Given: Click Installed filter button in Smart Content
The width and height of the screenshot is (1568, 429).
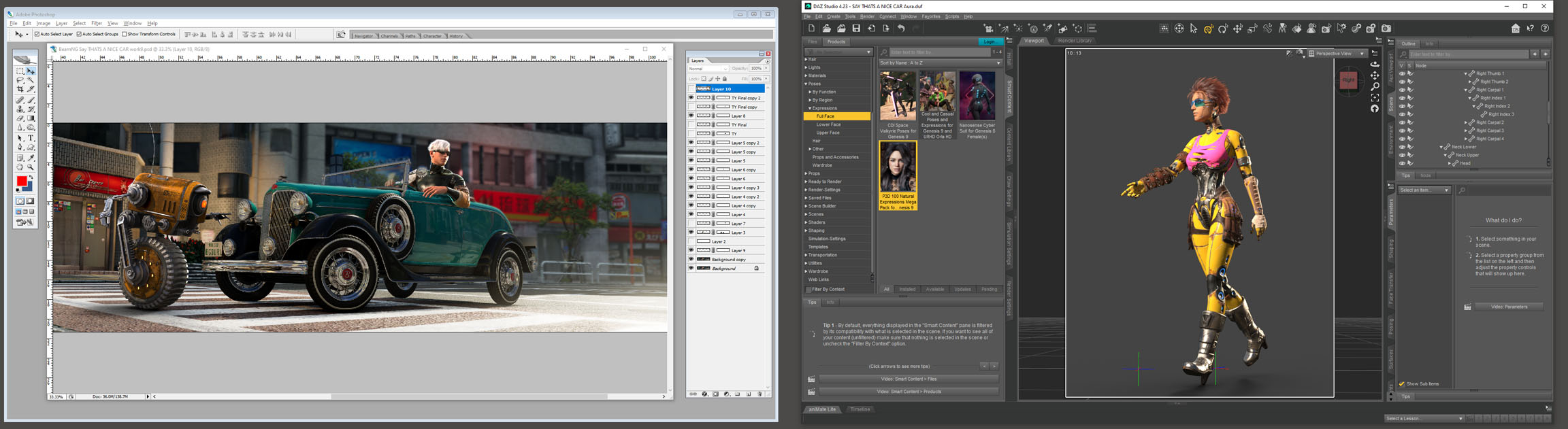Looking at the screenshot, I should coord(907,290).
